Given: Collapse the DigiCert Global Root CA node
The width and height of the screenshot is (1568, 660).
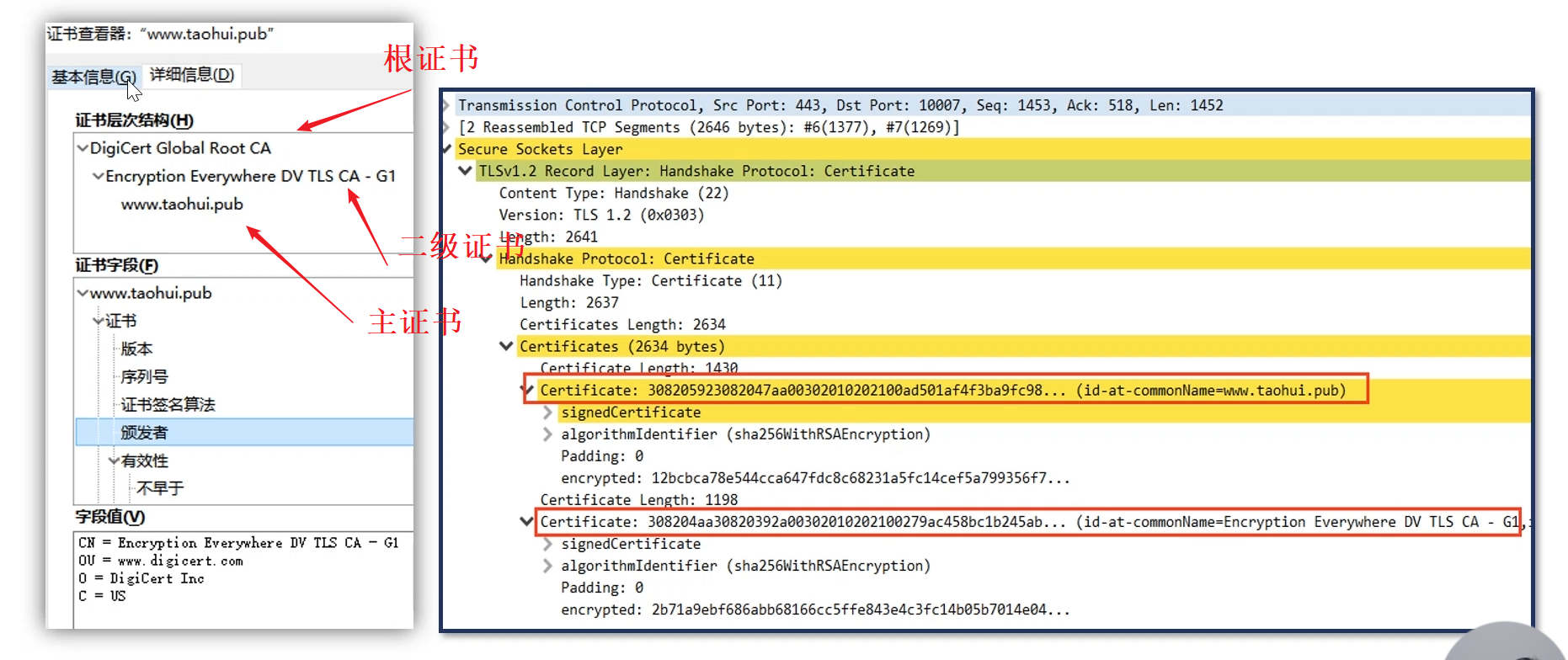Looking at the screenshot, I should pos(83,148).
